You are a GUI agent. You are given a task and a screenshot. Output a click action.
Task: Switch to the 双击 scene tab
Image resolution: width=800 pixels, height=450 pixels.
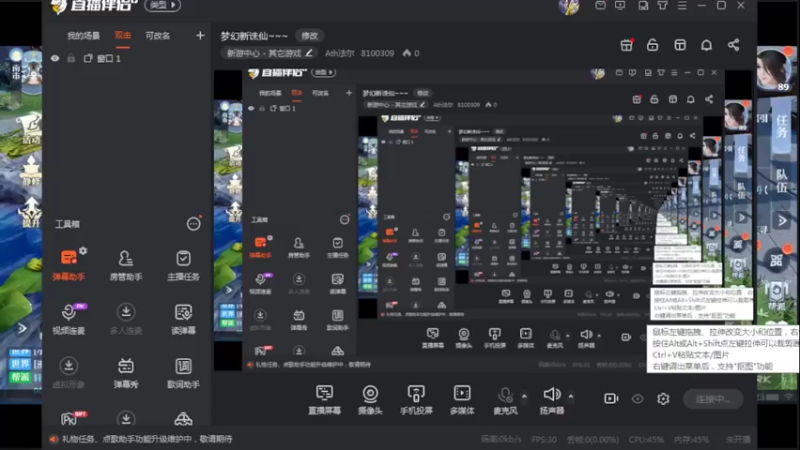tap(122, 36)
